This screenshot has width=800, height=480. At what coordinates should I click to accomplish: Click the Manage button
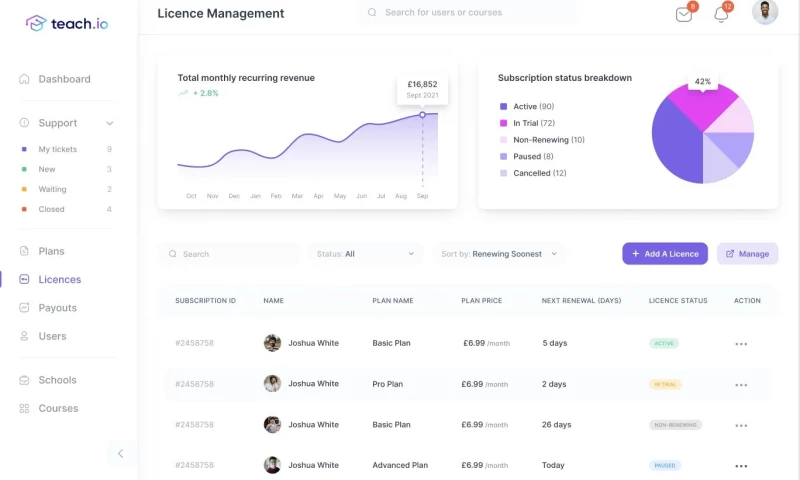pos(747,254)
